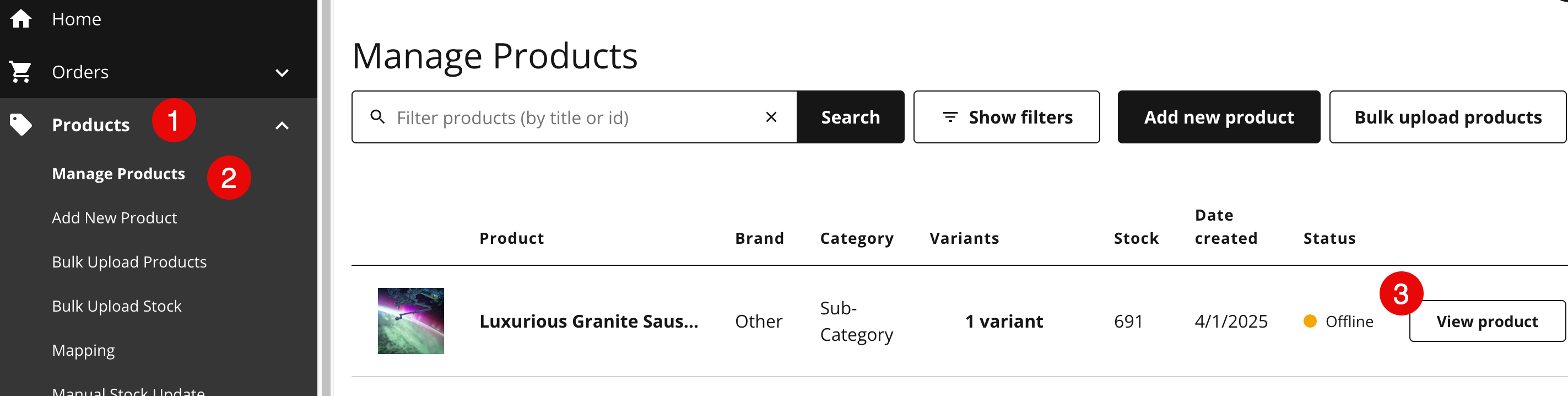Select Bulk Upload Stock sidebar item
Viewport: 1568px width, 396px height.
point(117,306)
